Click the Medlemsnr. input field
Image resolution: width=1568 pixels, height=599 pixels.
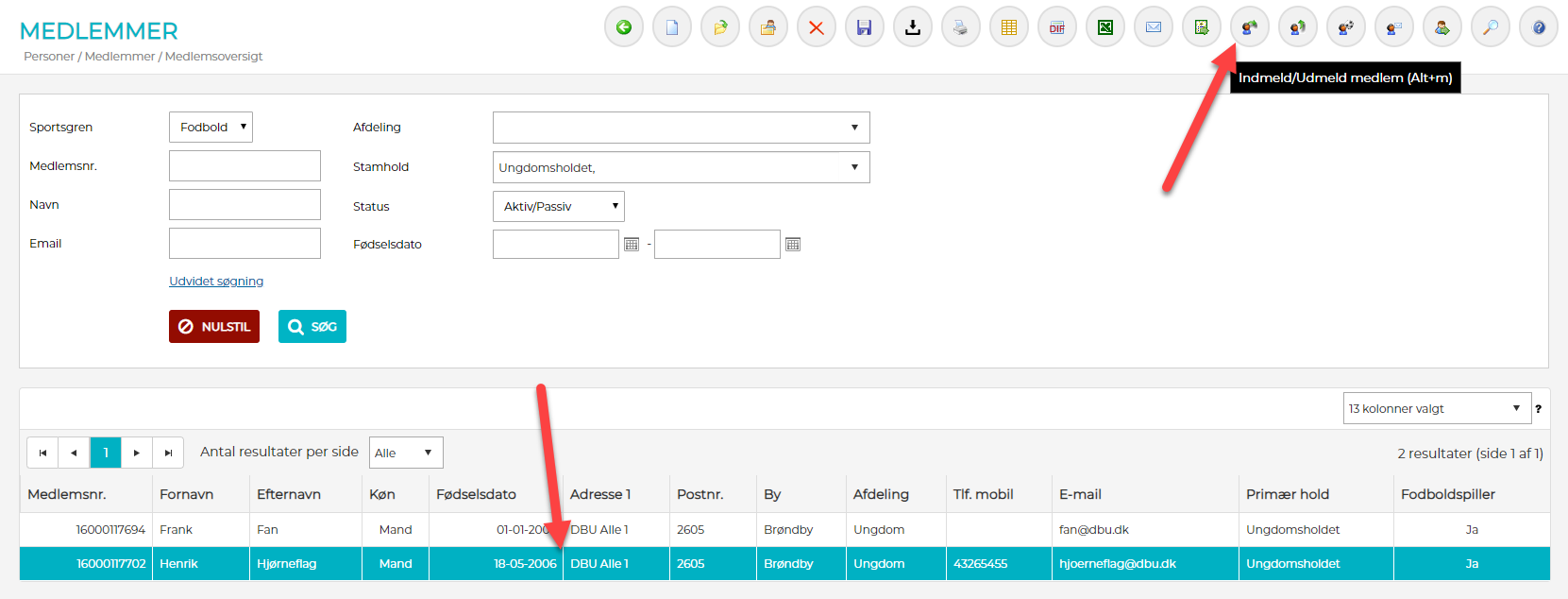coord(244,166)
